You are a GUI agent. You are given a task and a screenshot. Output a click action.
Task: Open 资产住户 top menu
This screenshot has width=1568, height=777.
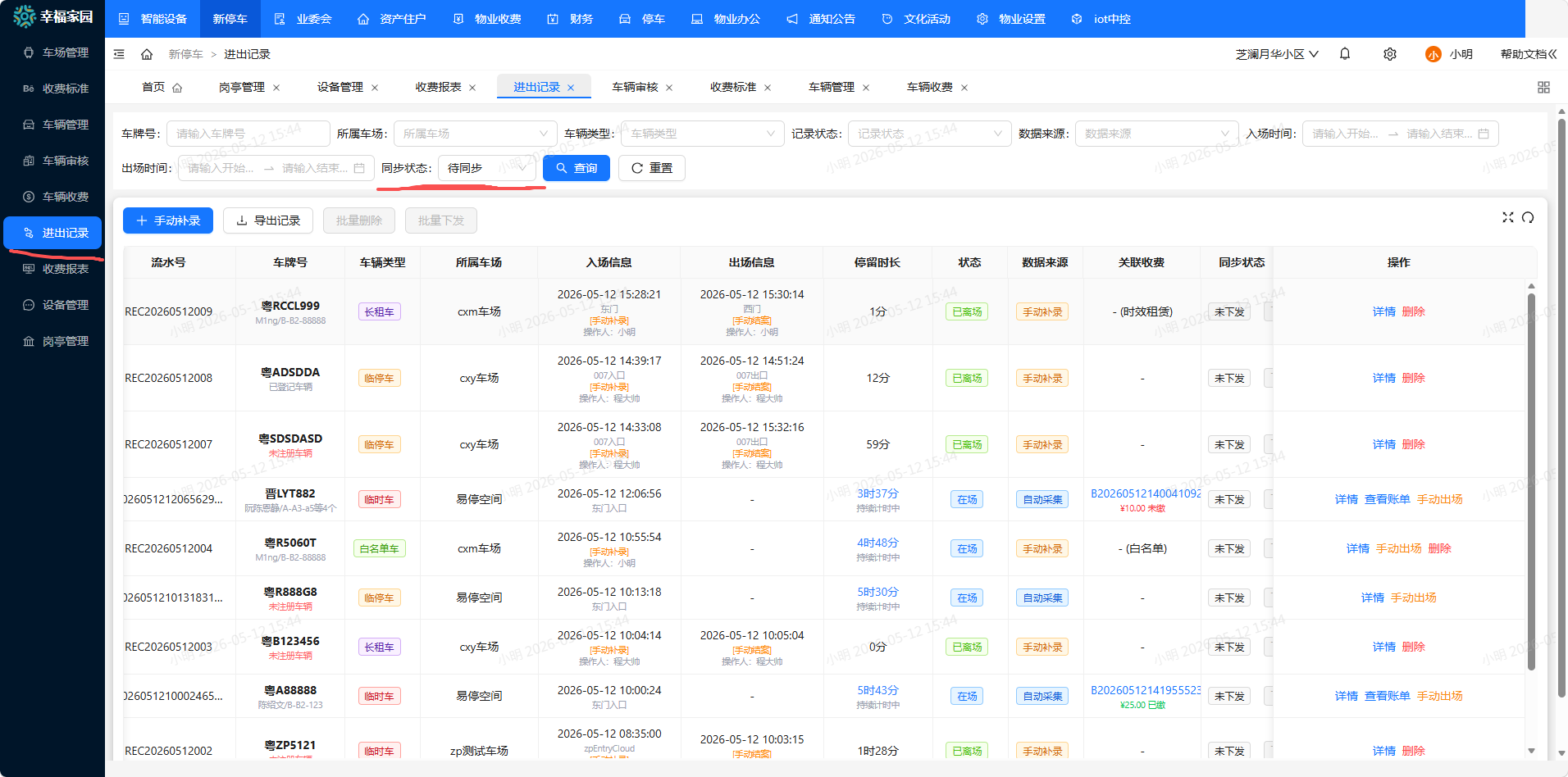[x=392, y=19]
